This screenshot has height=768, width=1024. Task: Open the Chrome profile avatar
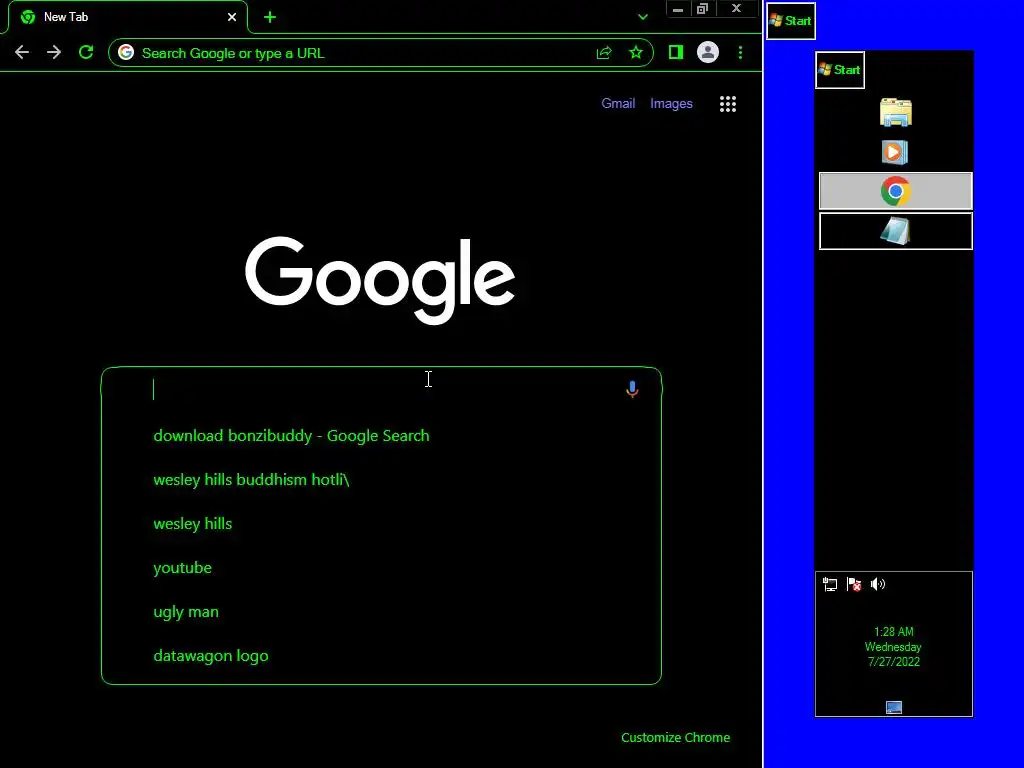pos(708,52)
